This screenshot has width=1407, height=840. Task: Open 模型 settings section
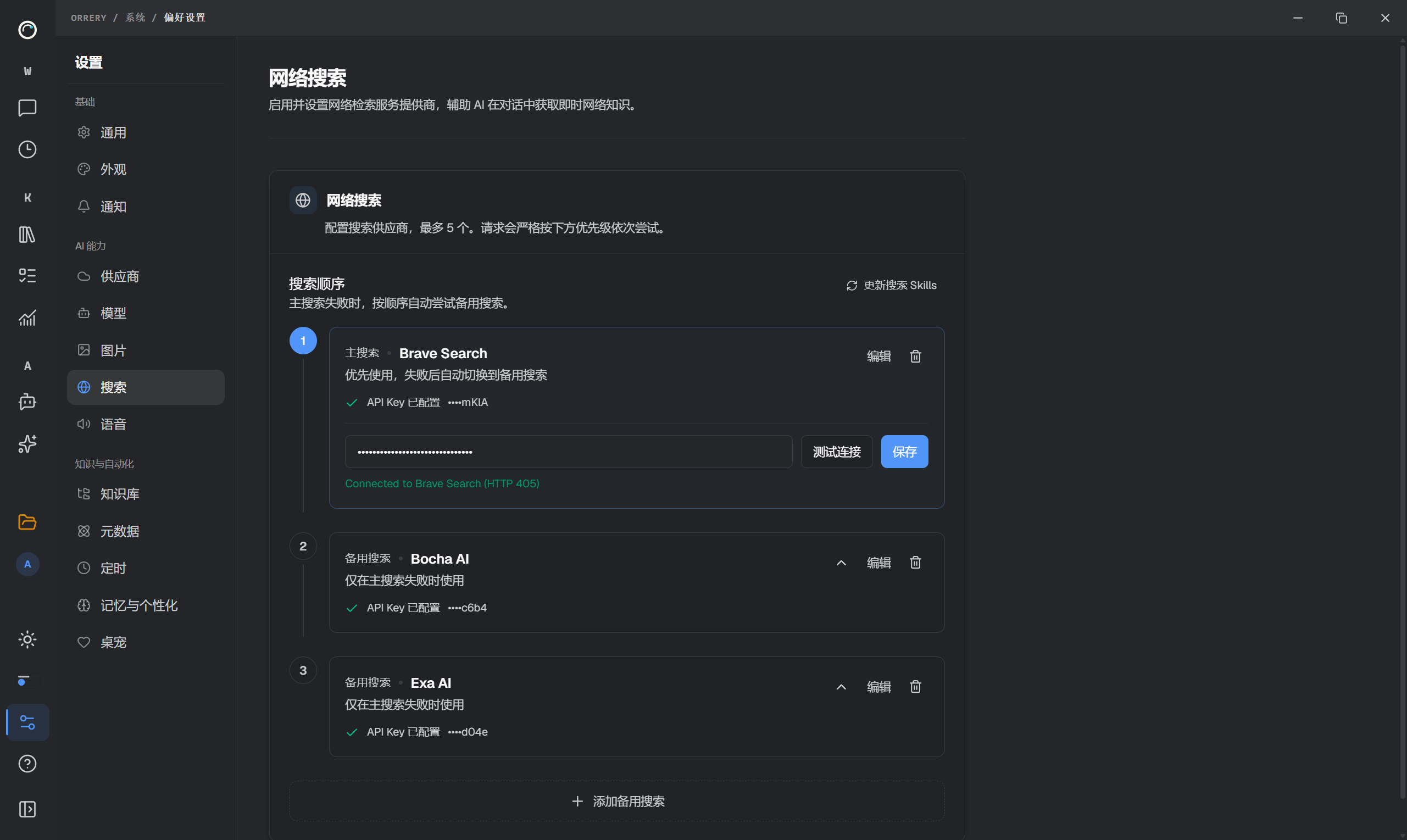pos(146,313)
